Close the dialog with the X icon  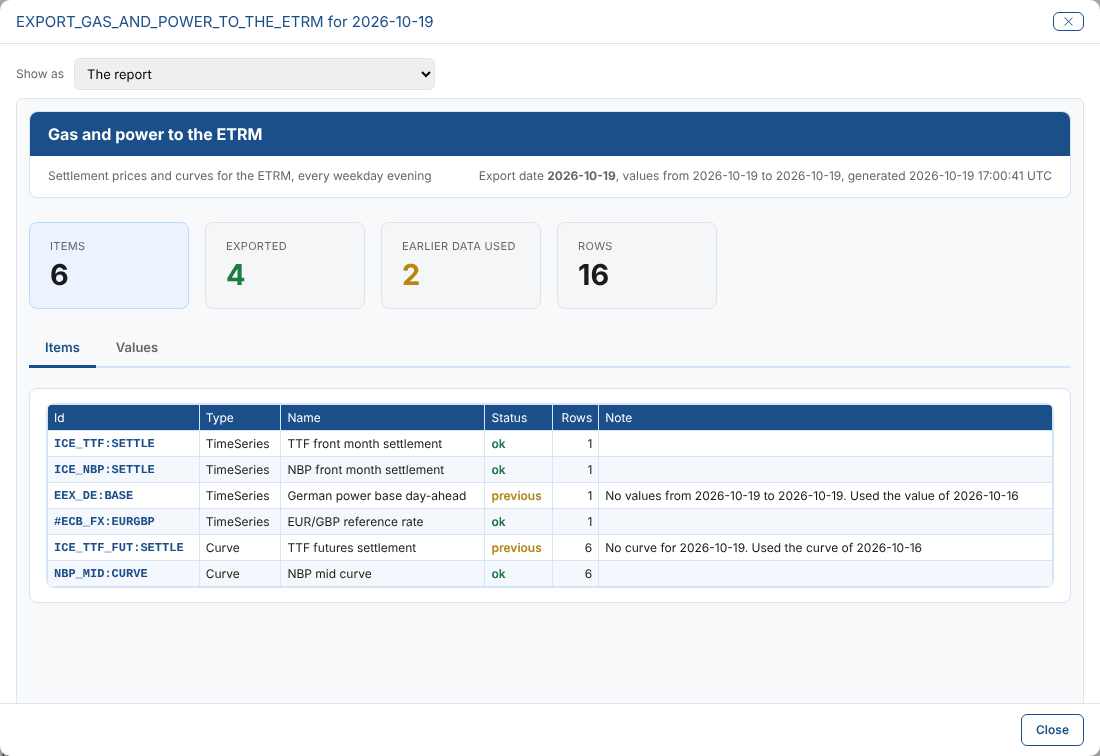[x=1068, y=22]
